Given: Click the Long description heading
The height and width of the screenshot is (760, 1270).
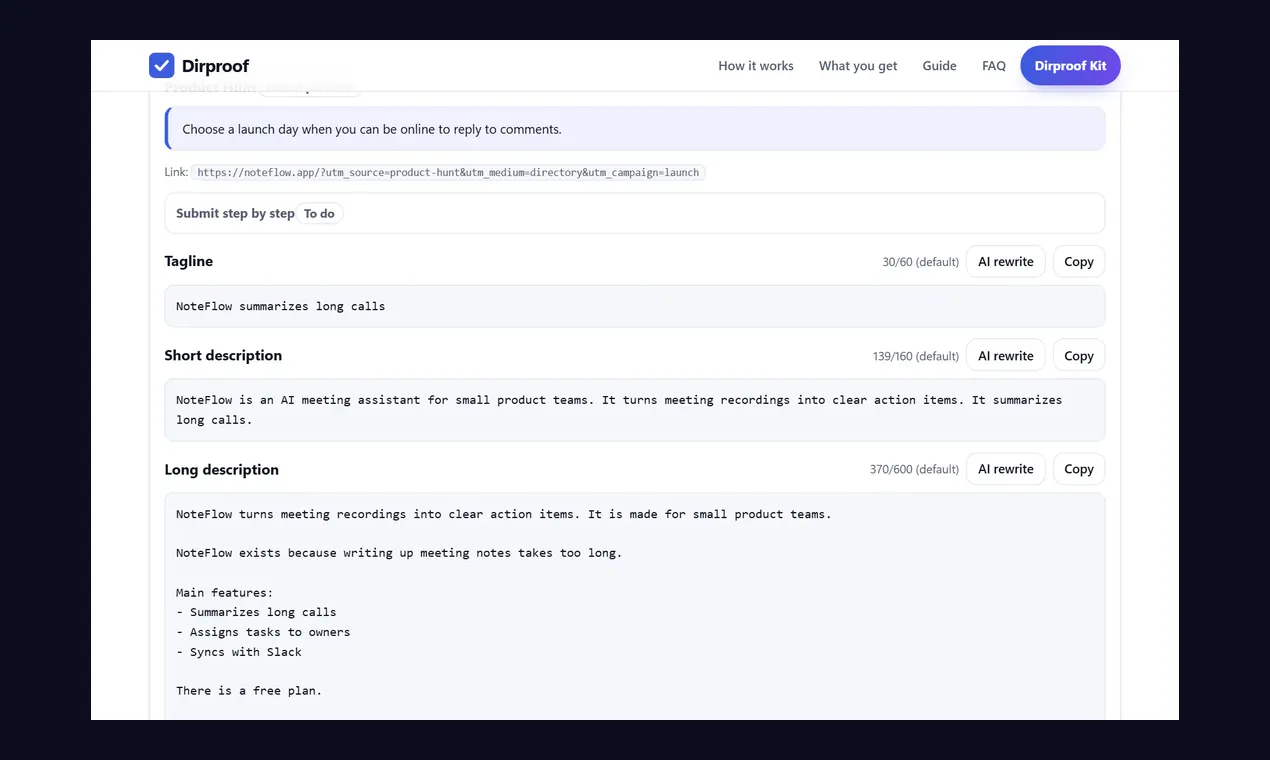Looking at the screenshot, I should pos(222,469).
